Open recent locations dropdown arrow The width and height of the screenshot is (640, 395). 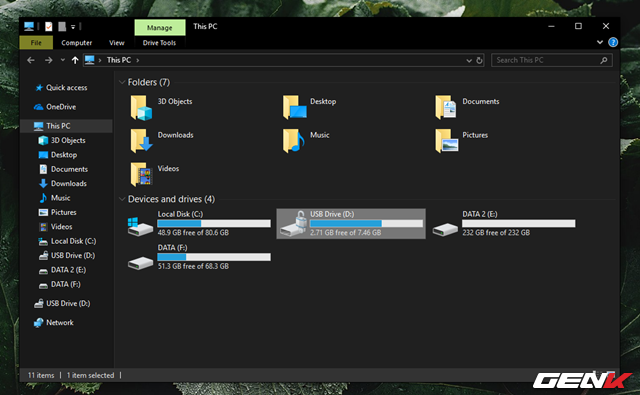click(x=62, y=60)
